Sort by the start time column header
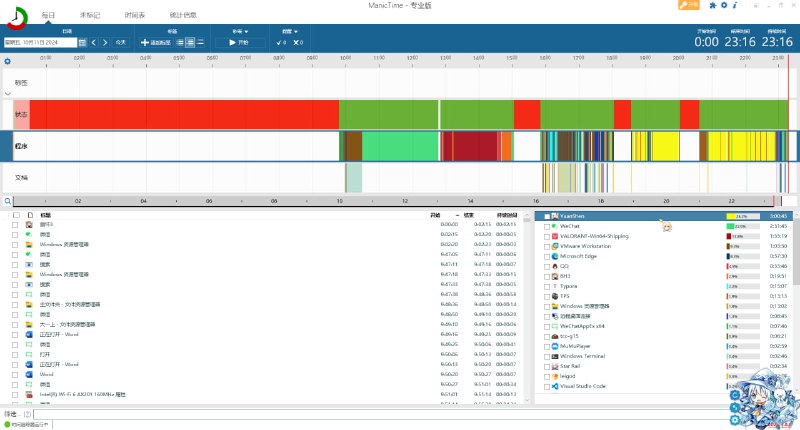The image size is (800, 430). point(434,215)
